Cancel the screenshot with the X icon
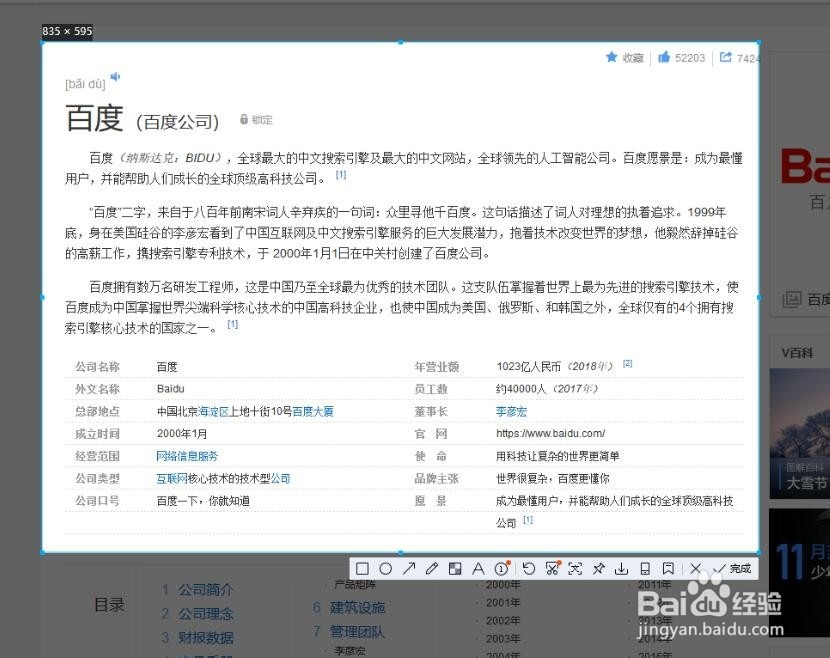Screen dimensions: 830x658 pyautogui.click(x=696, y=569)
